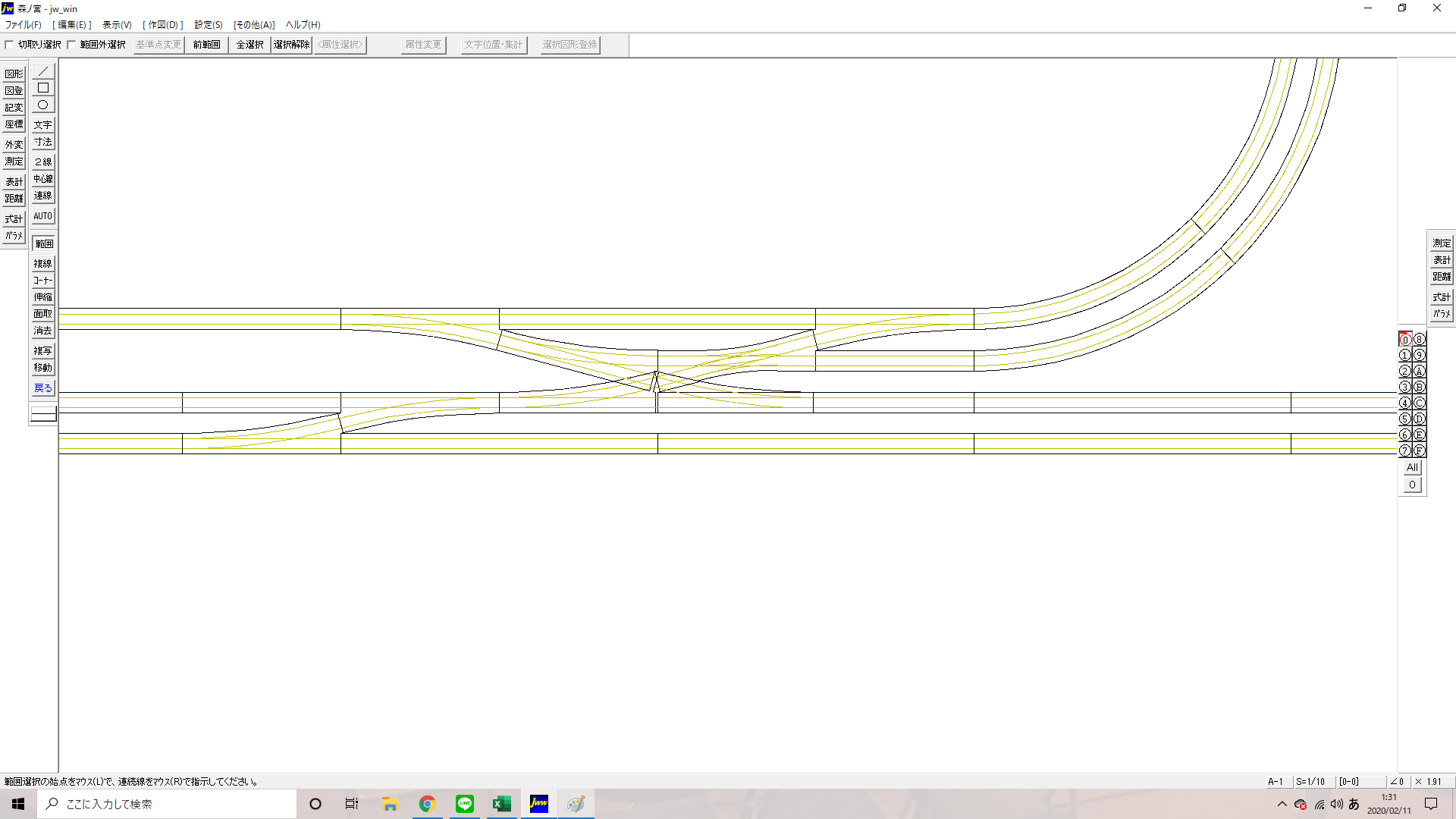This screenshot has width=1456, height=819.
Task: Open the 設定(S) menu
Action: point(209,25)
